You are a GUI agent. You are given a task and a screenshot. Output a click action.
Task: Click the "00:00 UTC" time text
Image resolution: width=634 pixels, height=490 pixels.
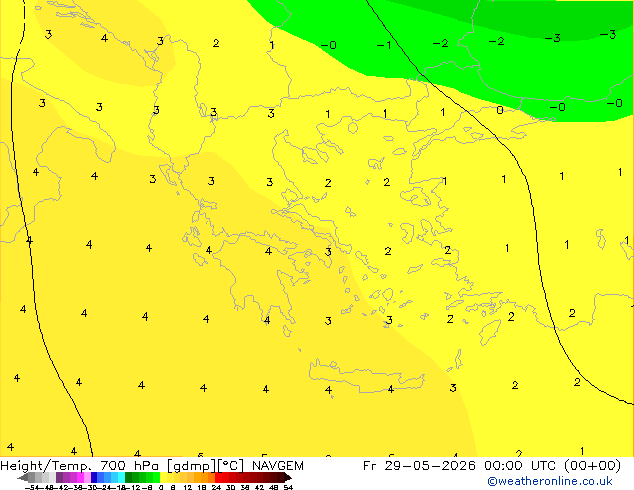point(518,466)
